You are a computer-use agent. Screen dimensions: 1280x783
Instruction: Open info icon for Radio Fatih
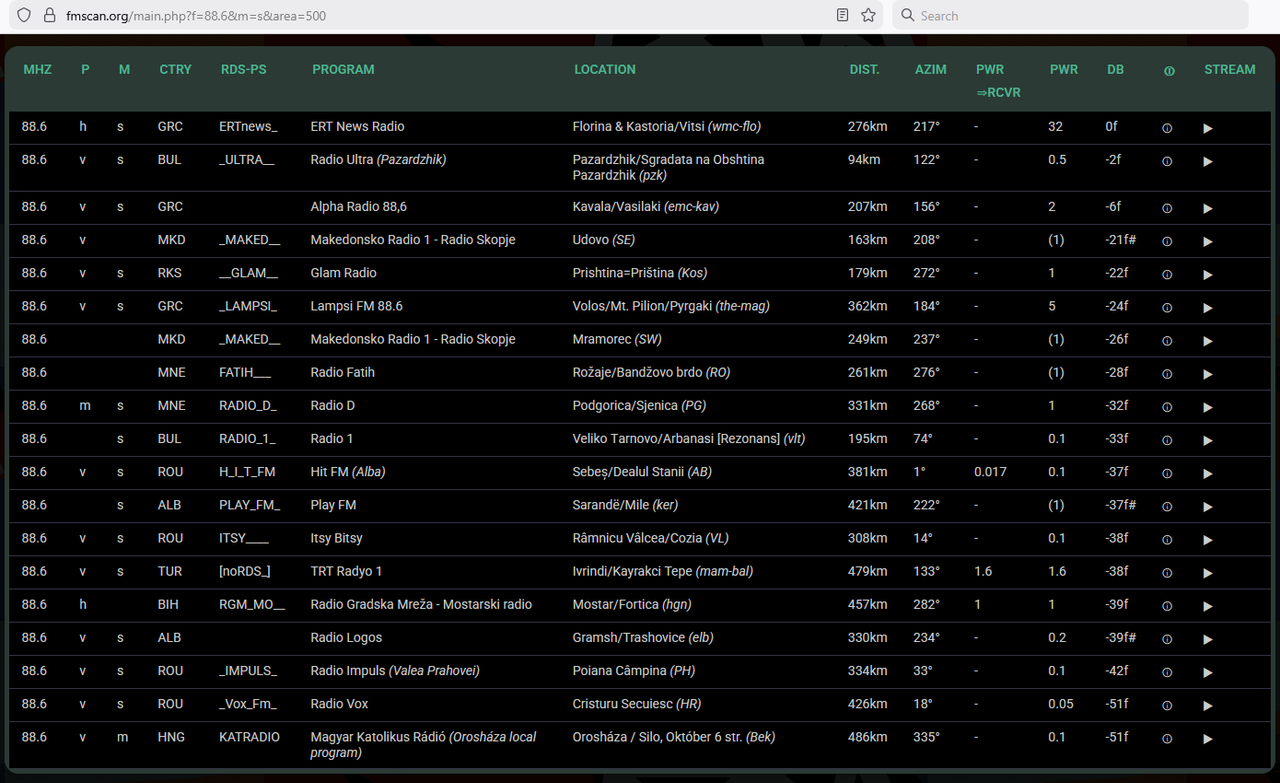[1167, 374]
